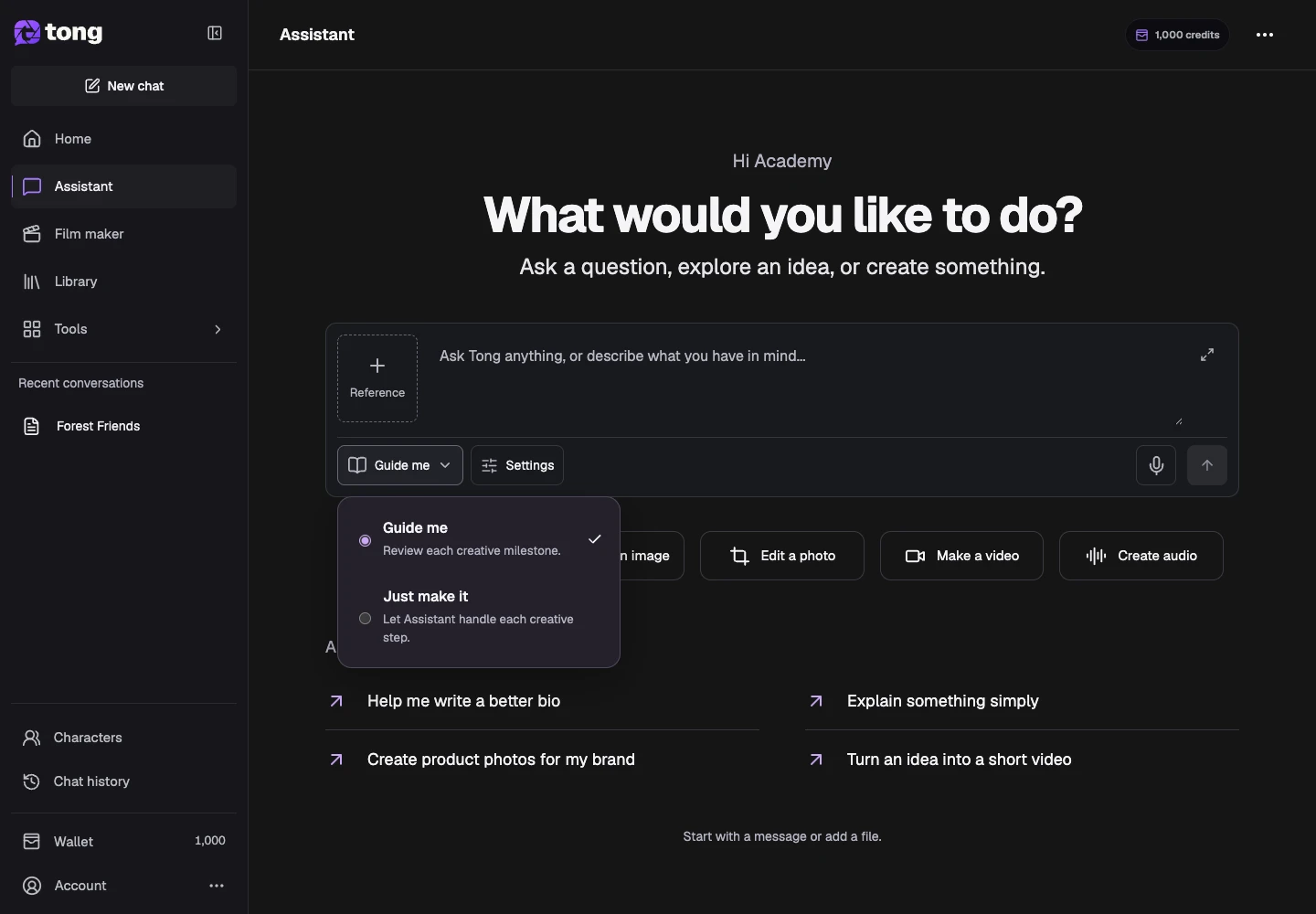Open the Characters page
The width and height of the screenshot is (1316, 914).
124,738
